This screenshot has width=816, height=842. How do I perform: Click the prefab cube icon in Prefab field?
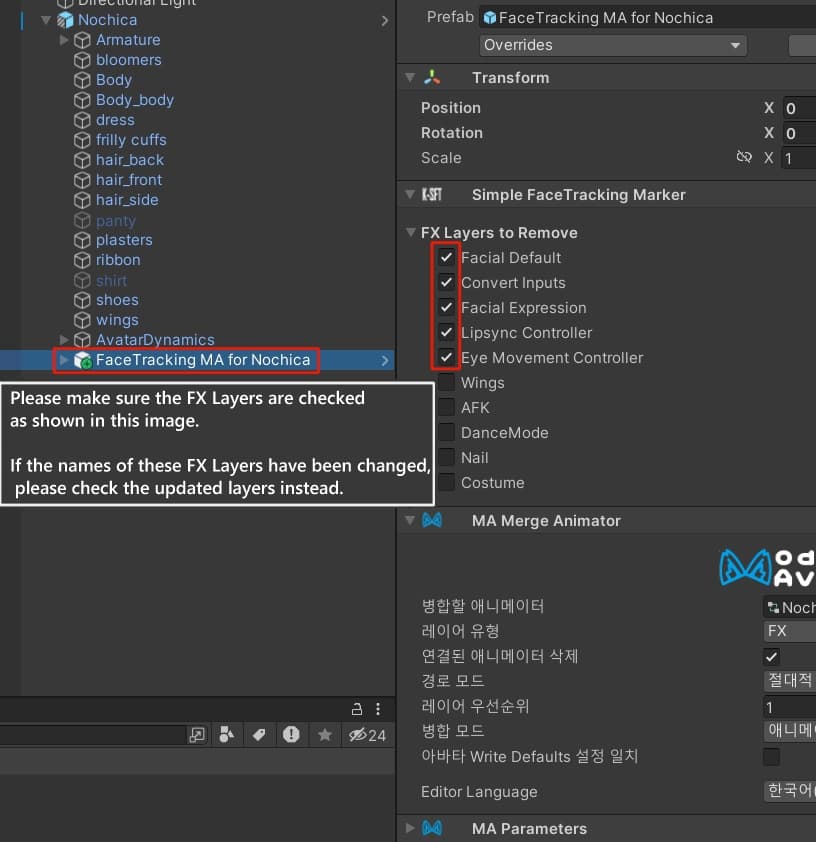[x=490, y=18]
